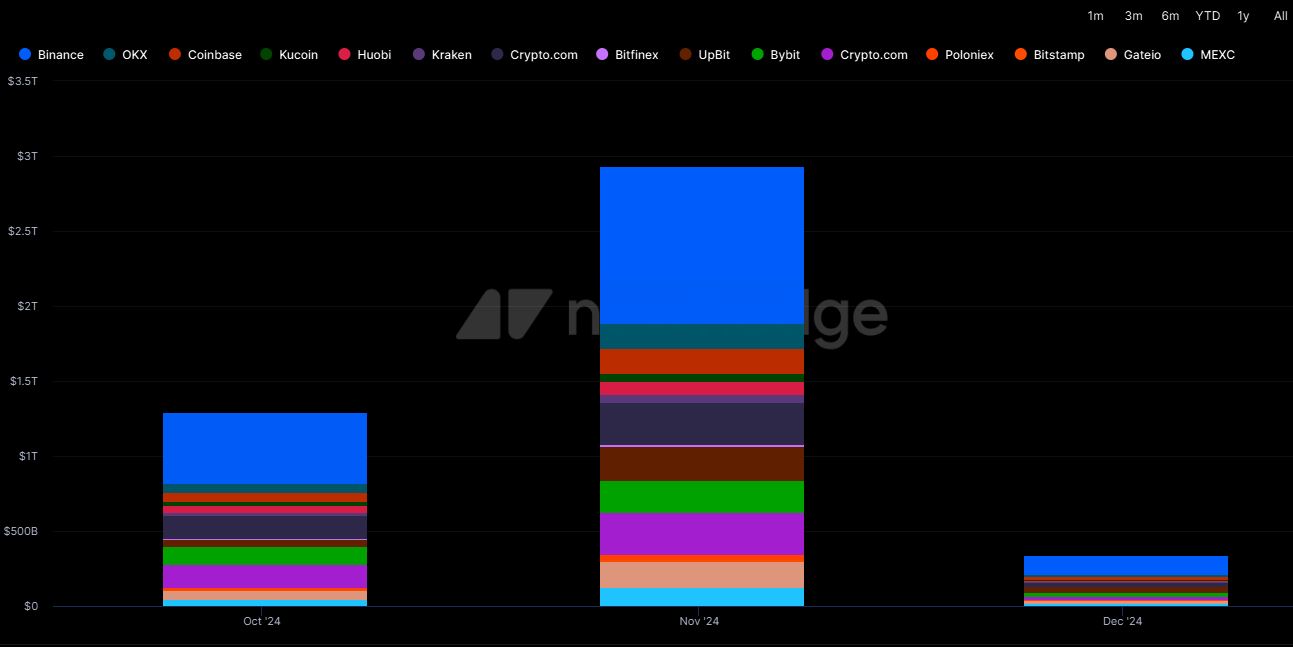Image resolution: width=1293 pixels, height=647 pixels.
Task: Click Binance blue segment of Nov '24 bar
Action: 701,245
